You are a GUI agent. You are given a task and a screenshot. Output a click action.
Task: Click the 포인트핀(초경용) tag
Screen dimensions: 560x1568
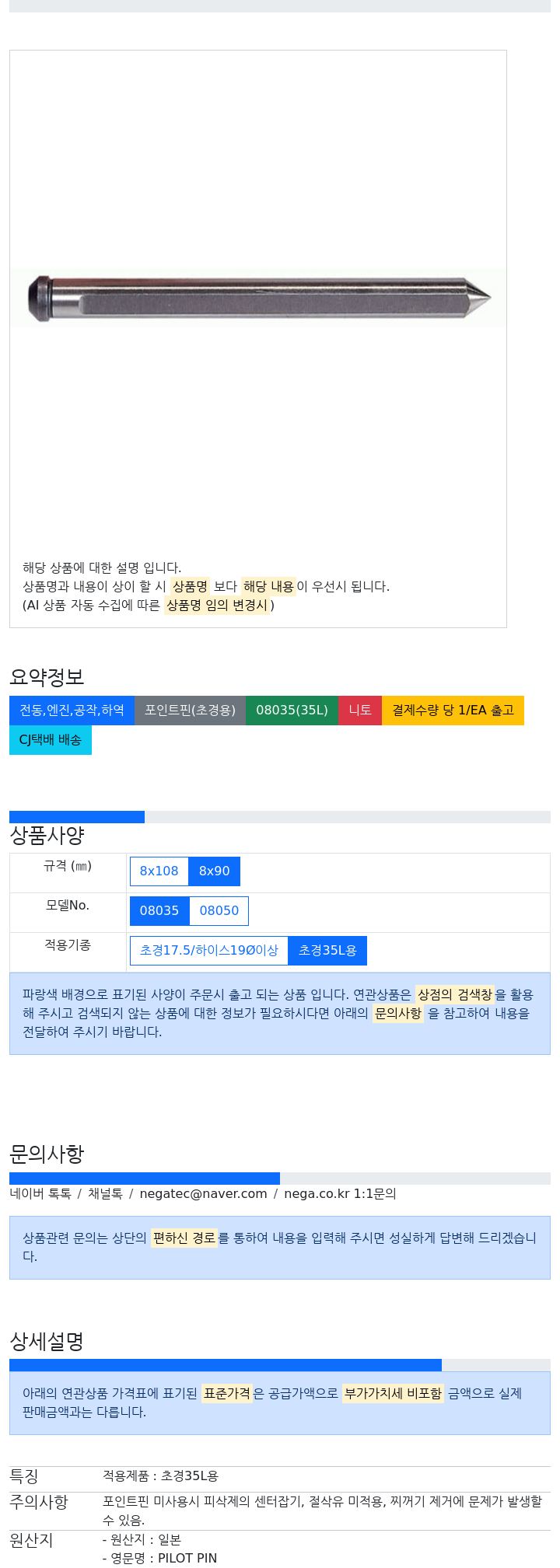[190, 710]
